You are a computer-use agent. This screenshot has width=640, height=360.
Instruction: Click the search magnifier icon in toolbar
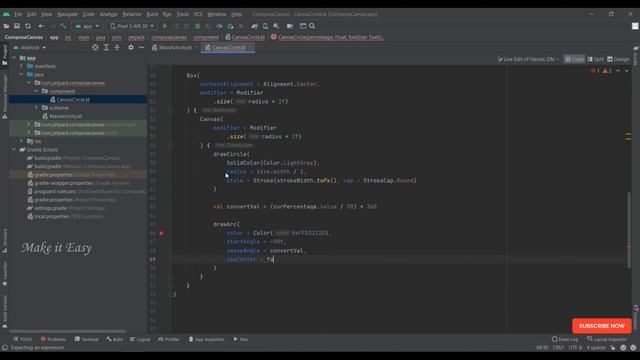pos(312,26)
